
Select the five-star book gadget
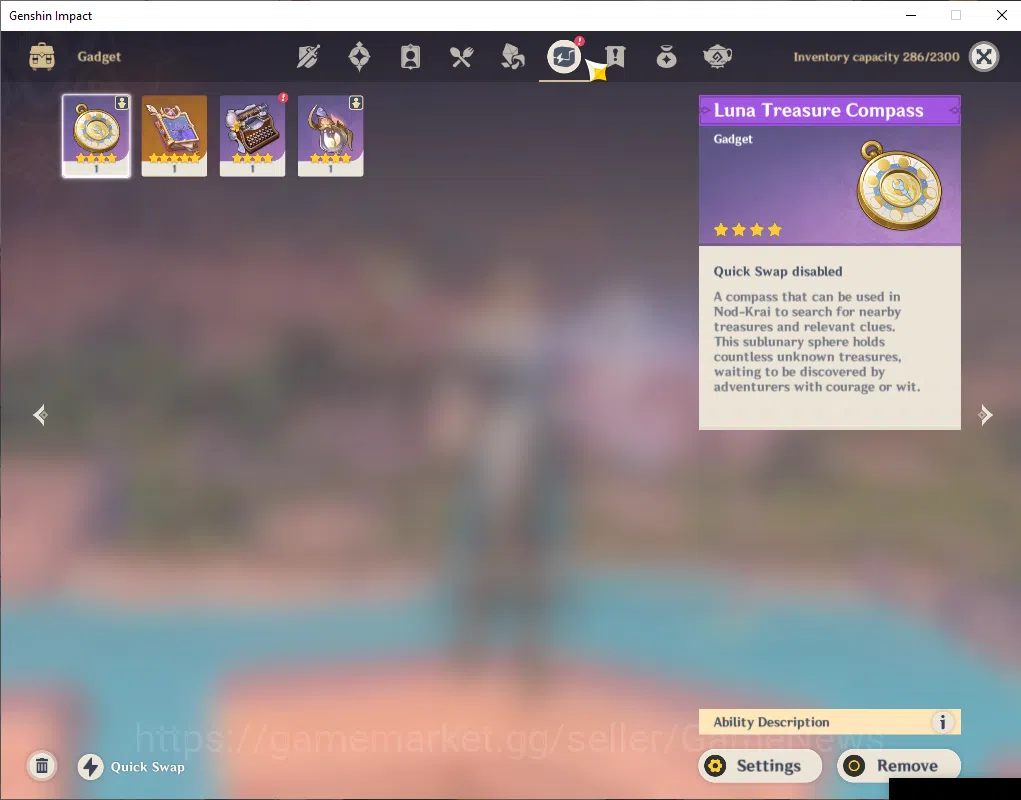click(175, 136)
